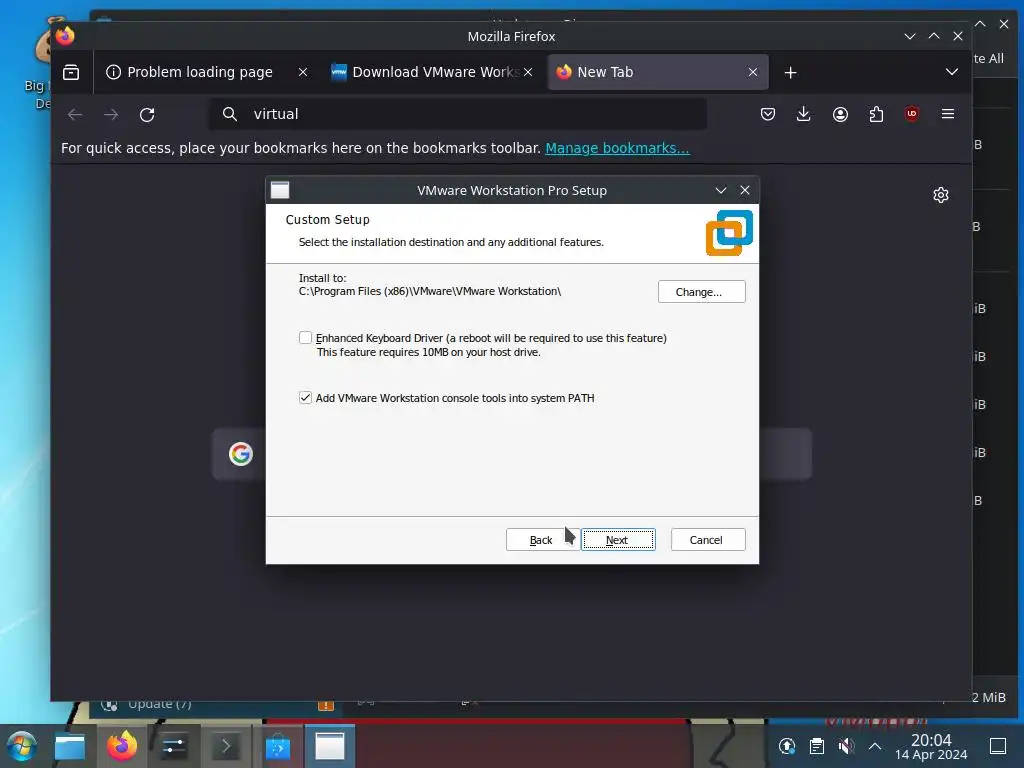Click the Firefox forward arrow

[x=111, y=115]
